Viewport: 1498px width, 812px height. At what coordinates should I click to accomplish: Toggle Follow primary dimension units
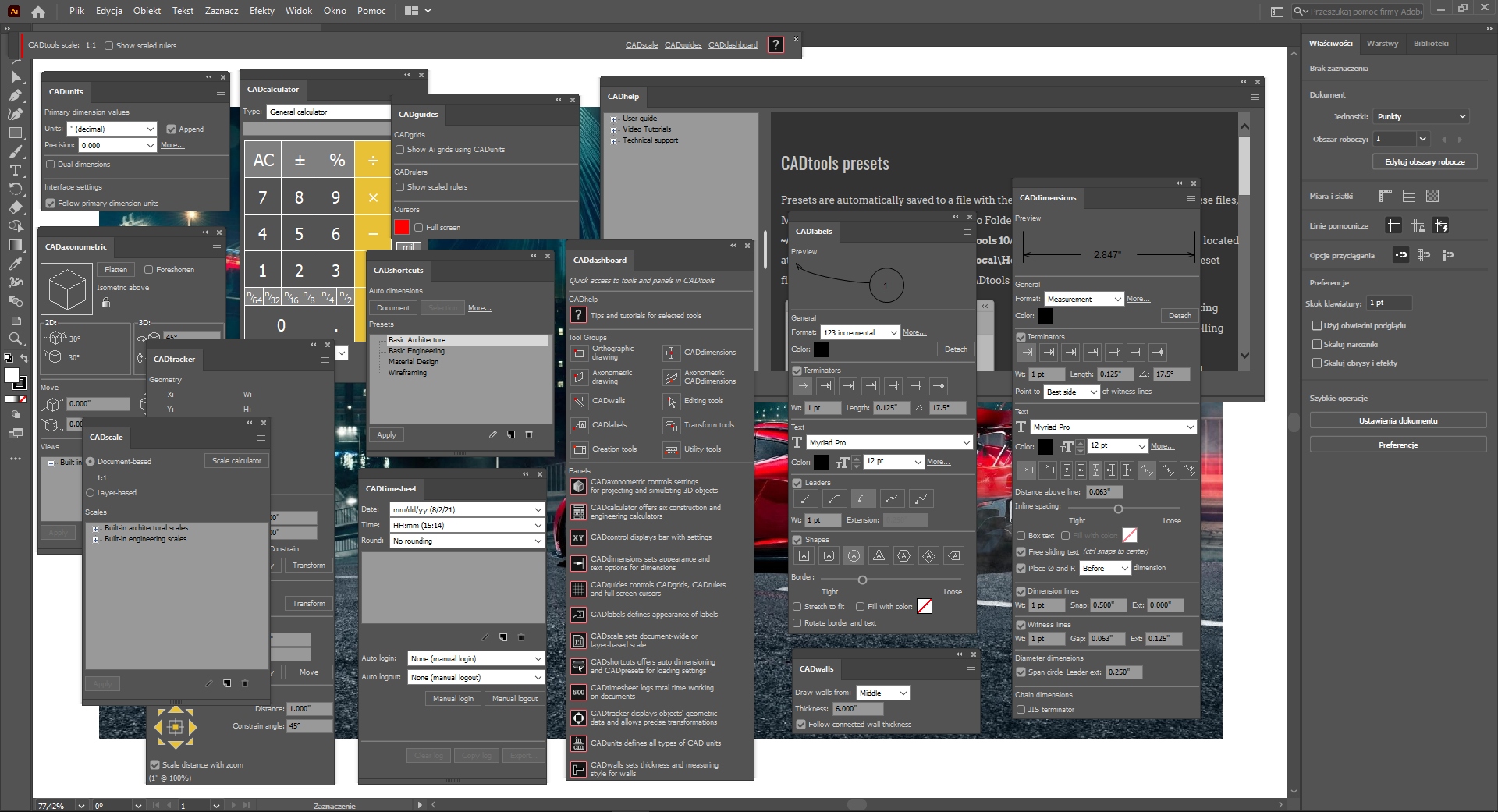(50, 204)
